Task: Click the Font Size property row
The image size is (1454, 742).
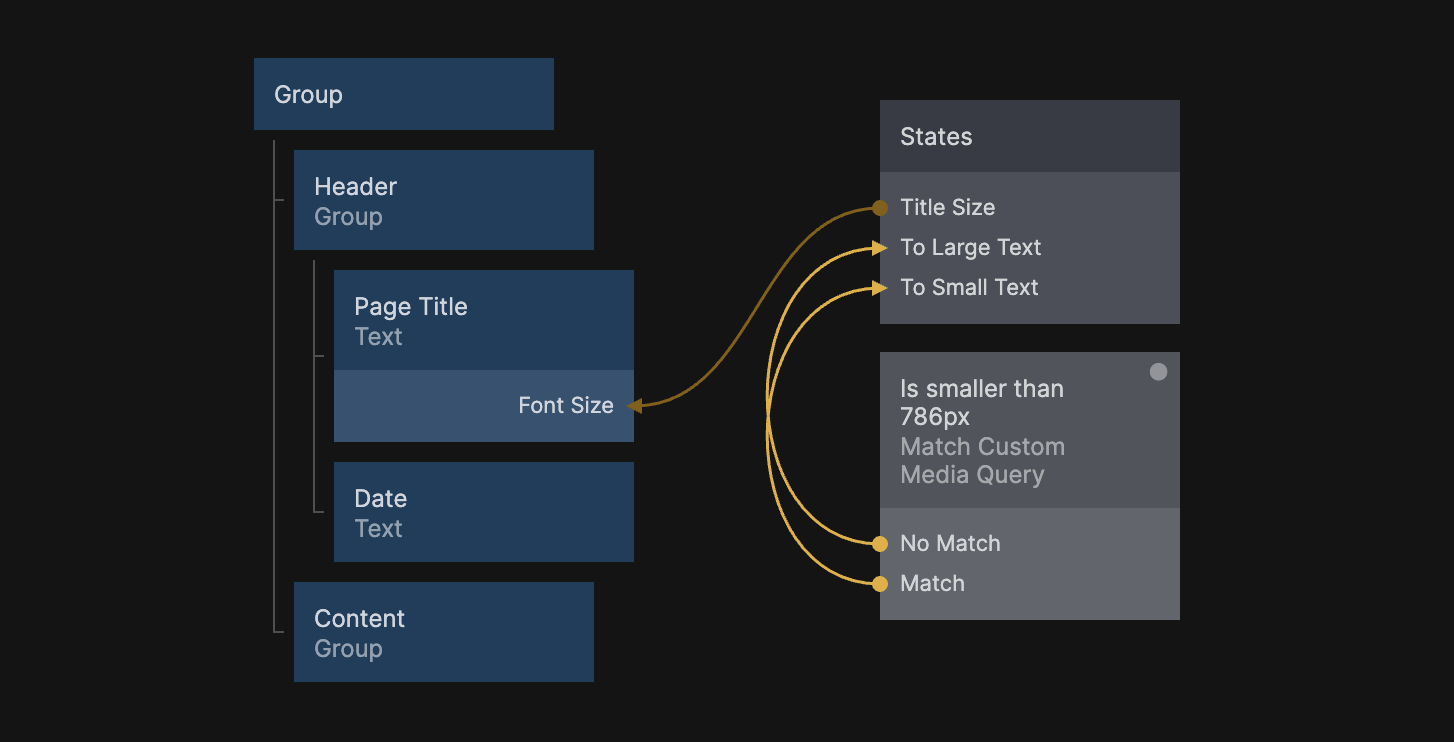Action: pyautogui.click(x=483, y=406)
